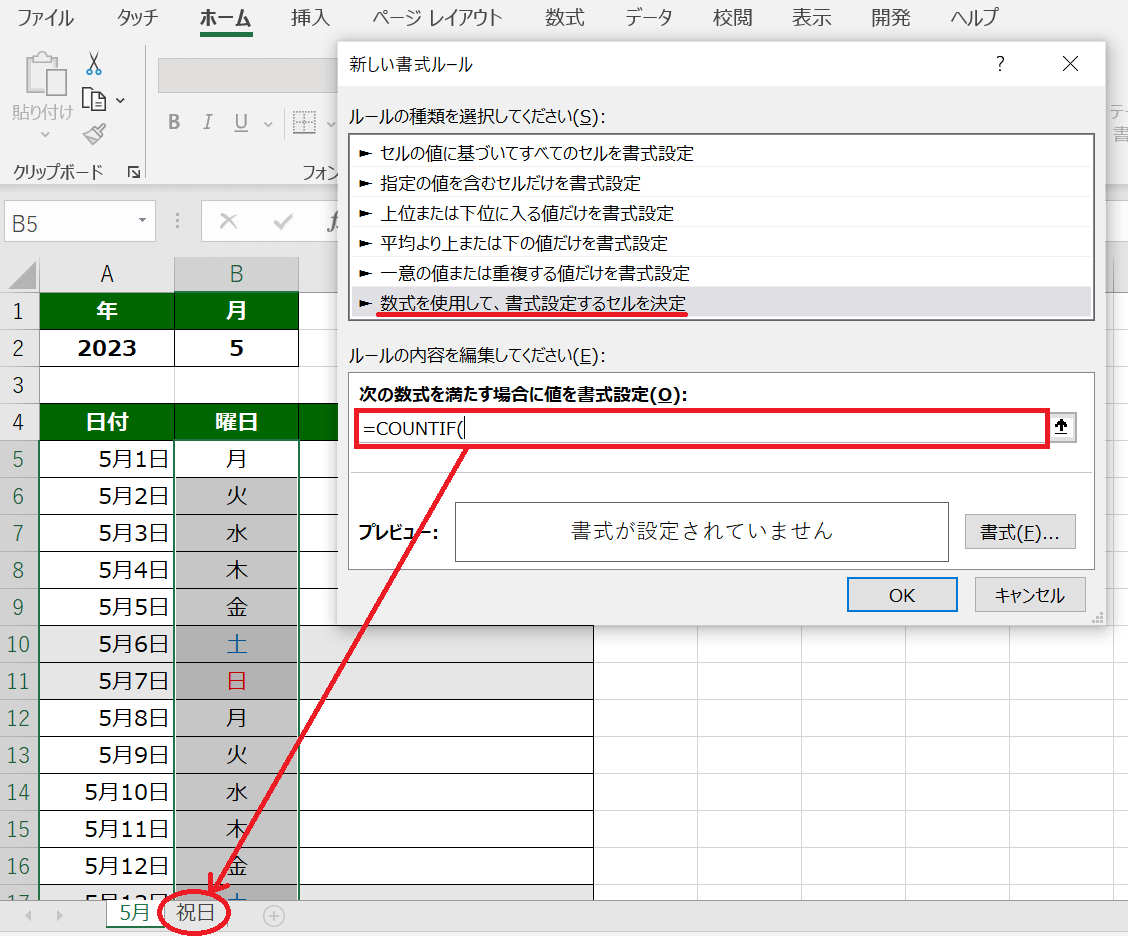1128x936 pixels.
Task: Select rule type 指定の値を含むセルだけを書式設定
Action: click(510, 183)
